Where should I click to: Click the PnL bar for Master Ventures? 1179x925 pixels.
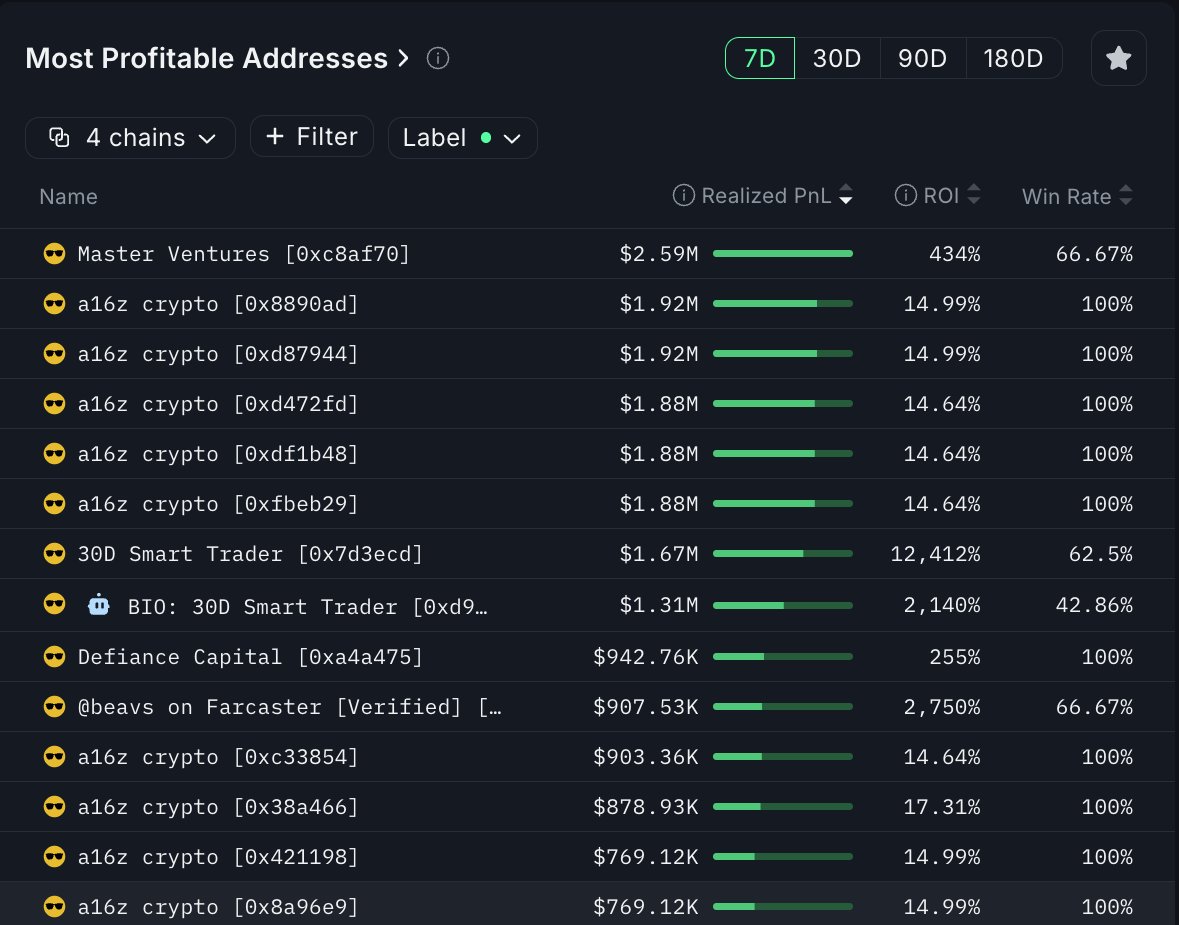[x=783, y=253]
